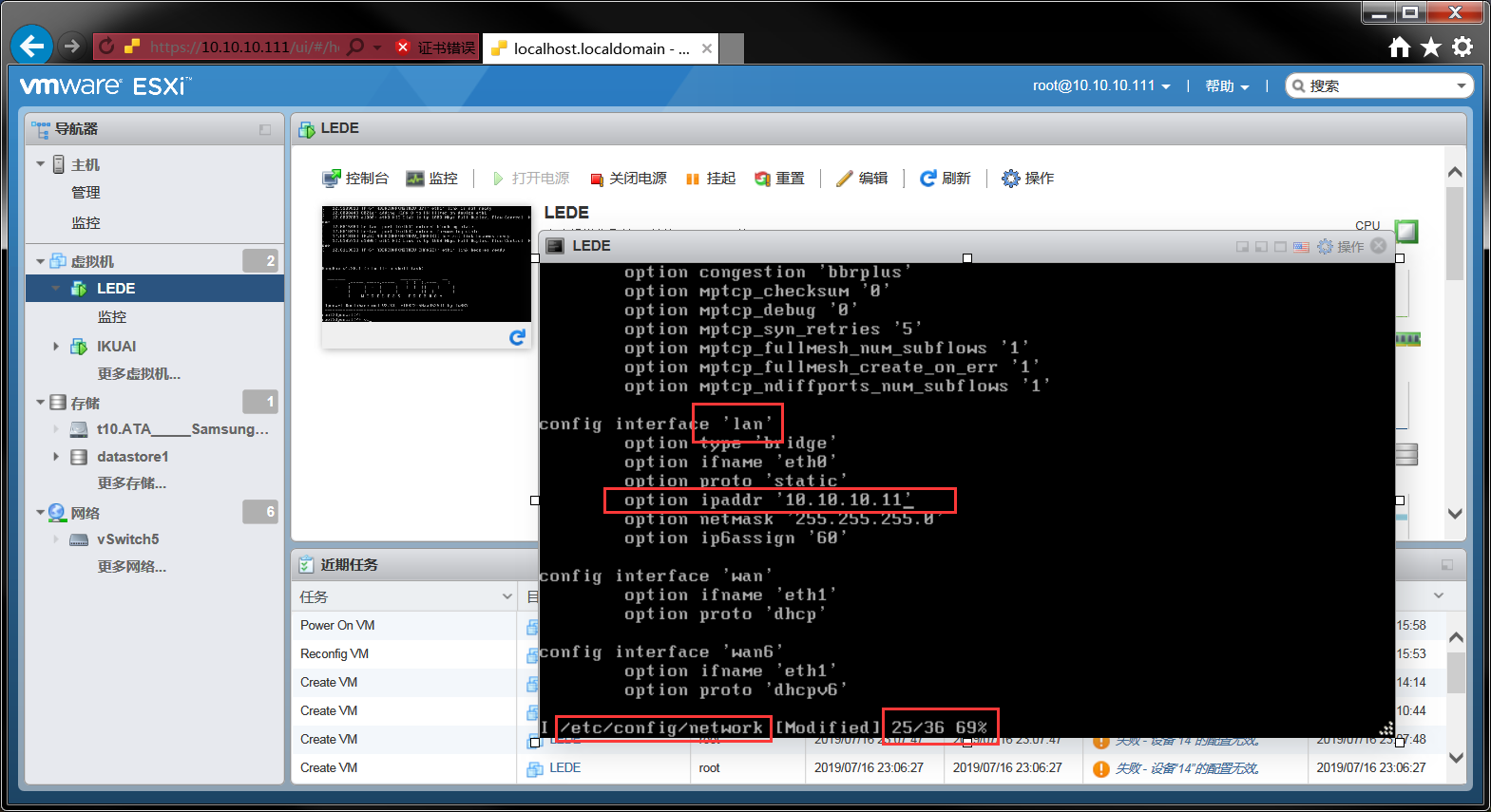The height and width of the screenshot is (812, 1491).
Task: Select Power On VM task row
Action: click(337, 626)
